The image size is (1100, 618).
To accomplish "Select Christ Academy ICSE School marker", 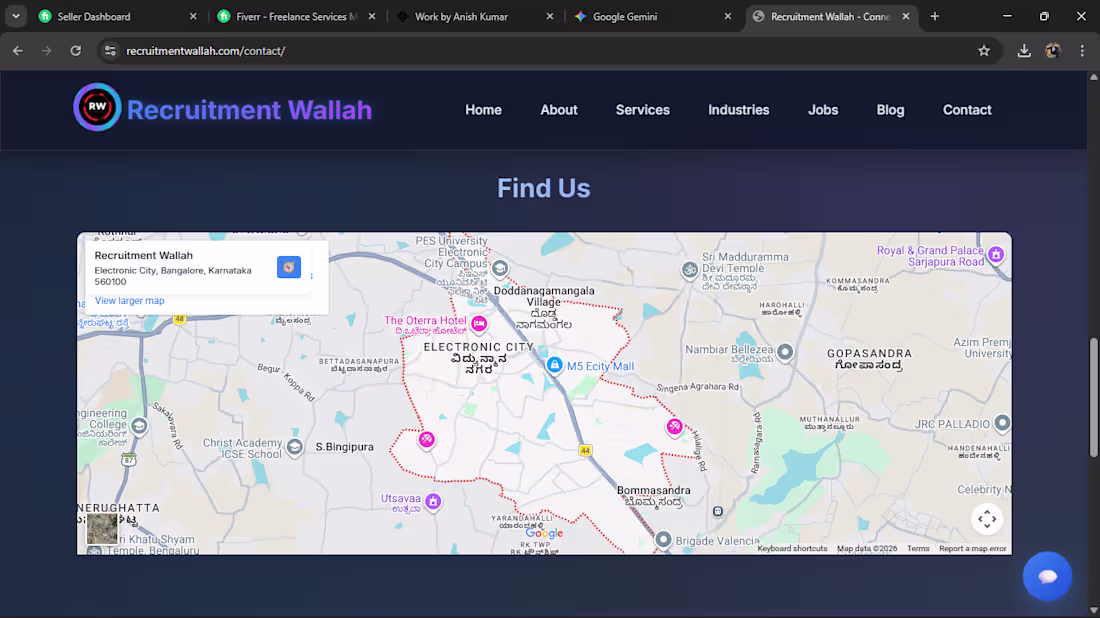I will pos(295,447).
